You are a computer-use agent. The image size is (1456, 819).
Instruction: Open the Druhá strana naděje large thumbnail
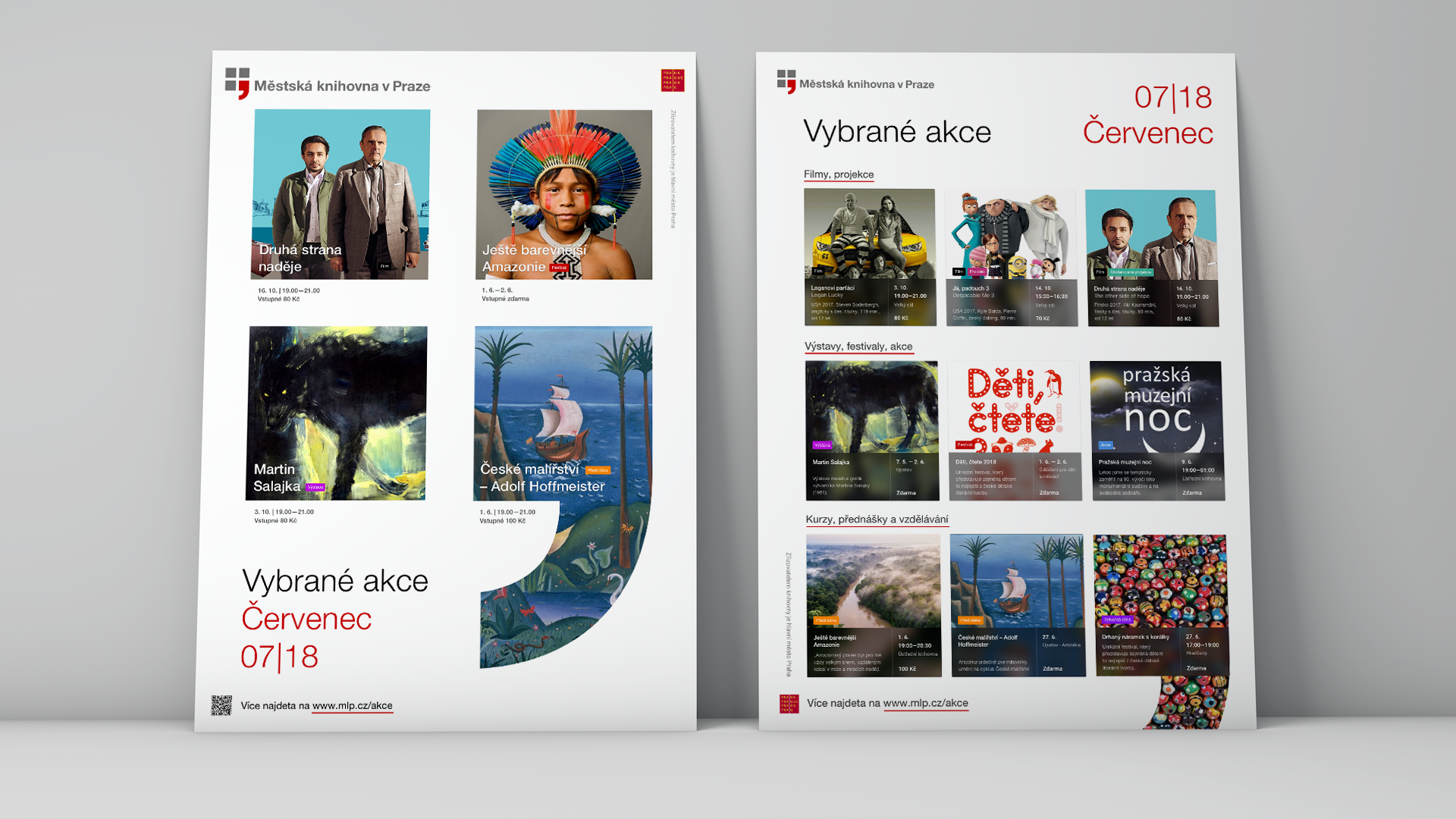[x=340, y=194]
